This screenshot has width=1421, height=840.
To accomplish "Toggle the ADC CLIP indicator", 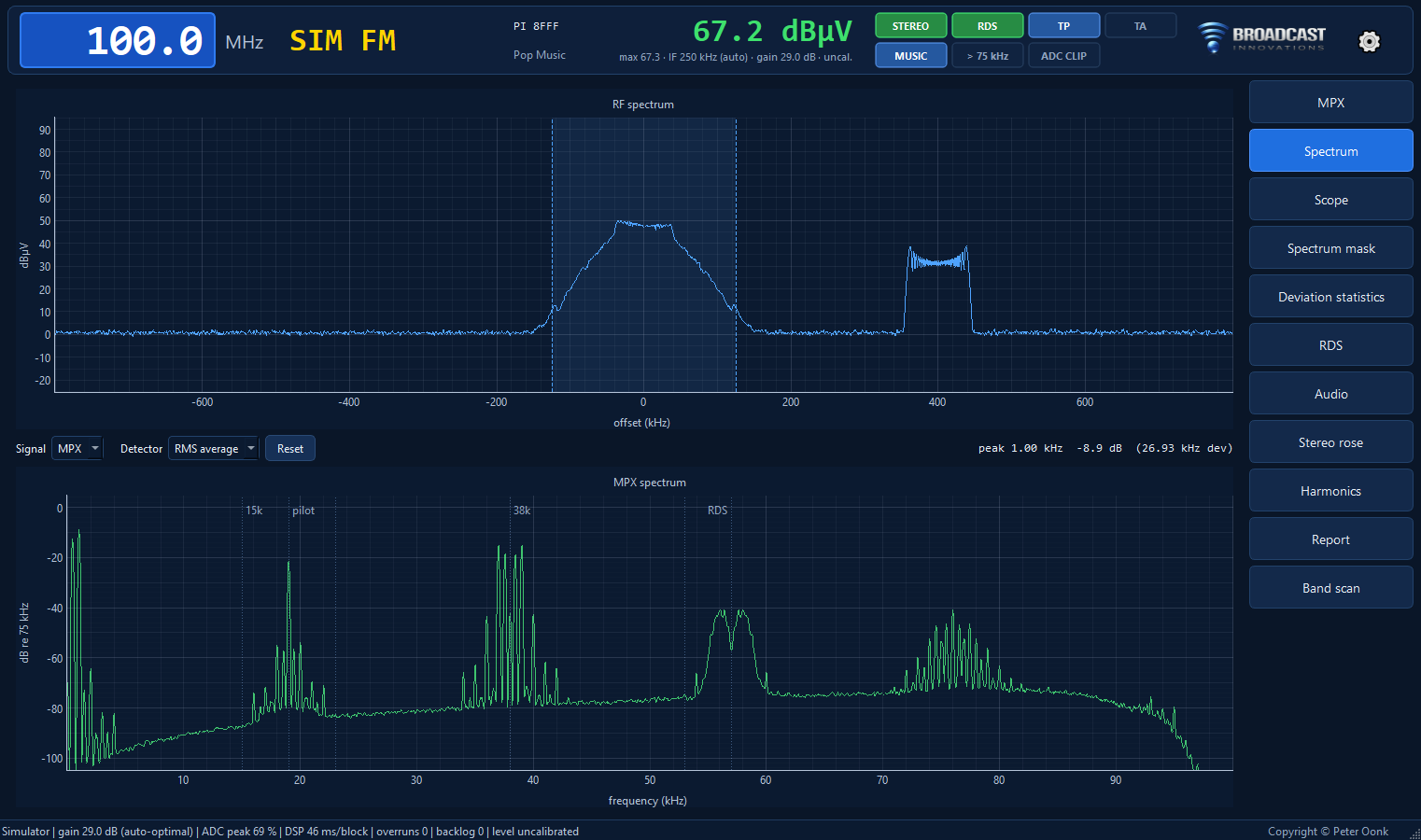I will [x=1063, y=56].
